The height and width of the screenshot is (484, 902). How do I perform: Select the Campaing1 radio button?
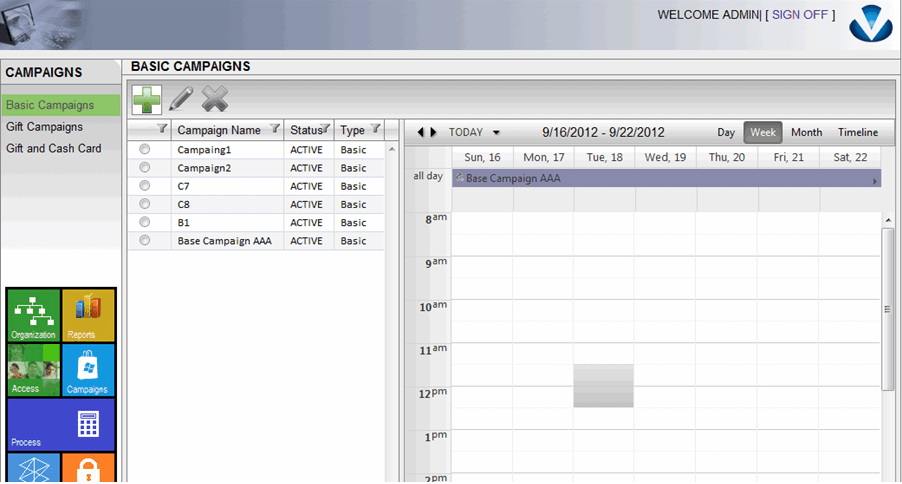[x=145, y=150]
